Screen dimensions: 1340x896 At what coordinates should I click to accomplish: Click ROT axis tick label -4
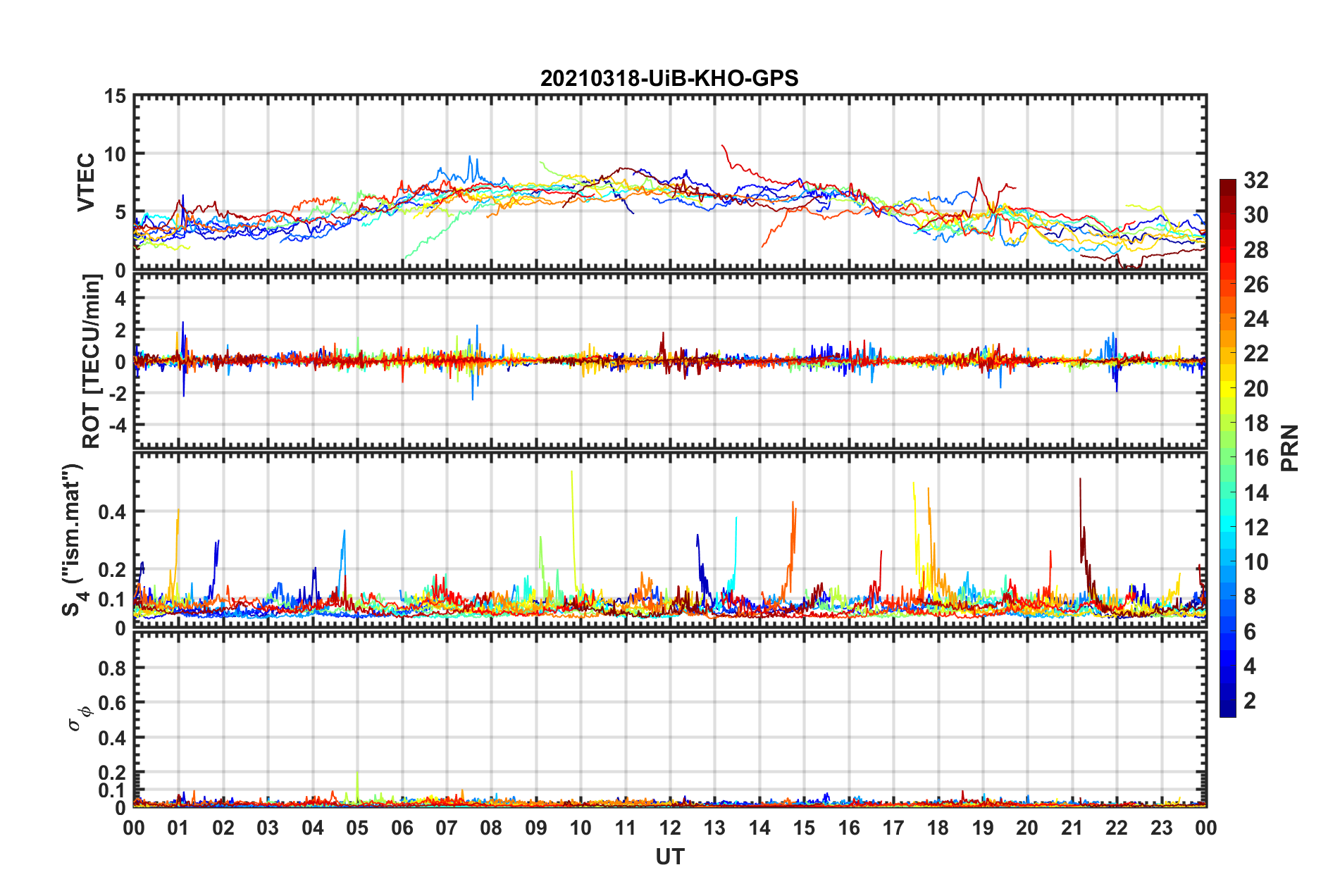pyautogui.click(x=118, y=425)
